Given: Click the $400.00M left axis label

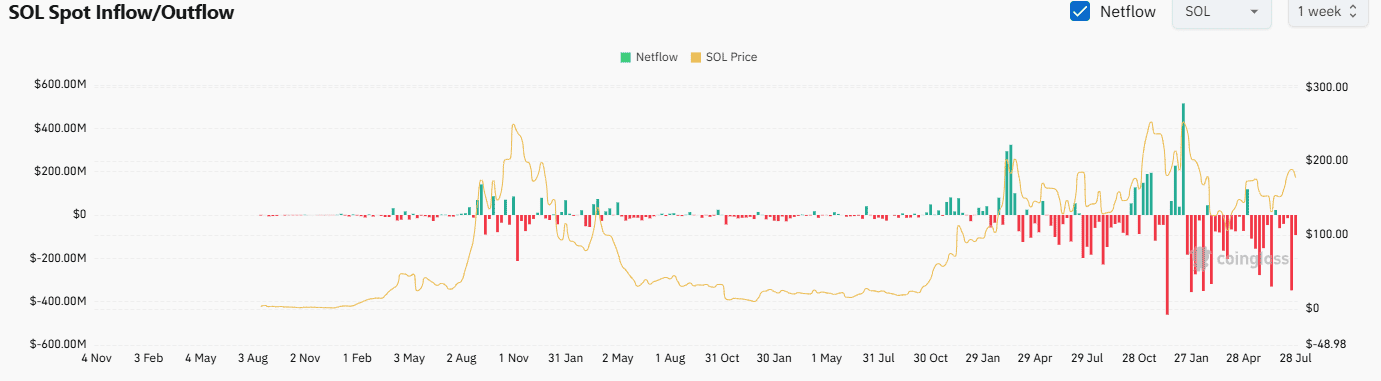Looking at the screenshot, I should coord(59,129).
